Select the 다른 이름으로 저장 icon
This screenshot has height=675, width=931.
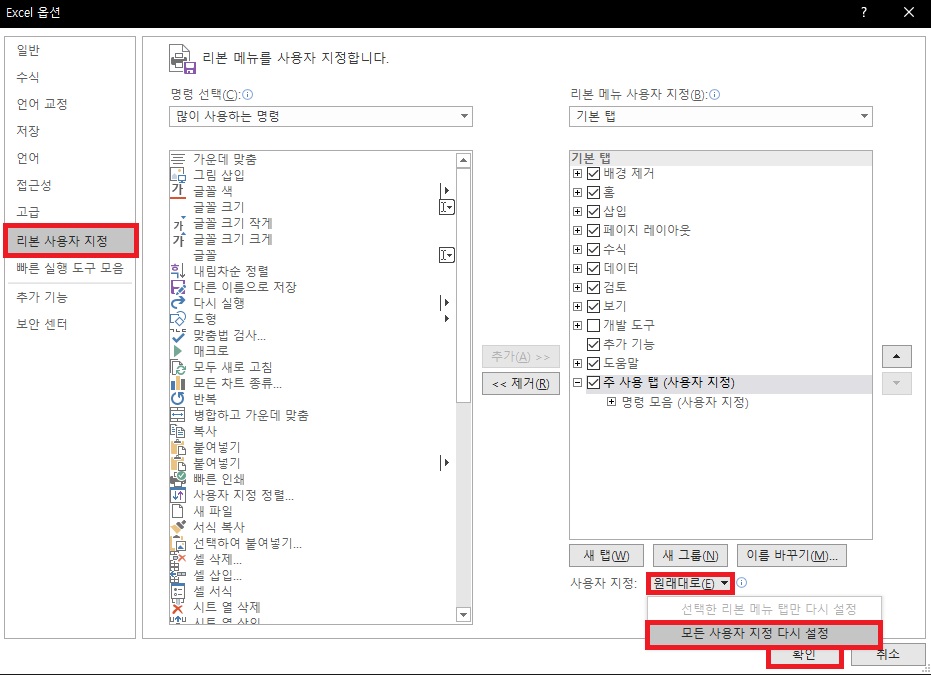pos(178,287)
